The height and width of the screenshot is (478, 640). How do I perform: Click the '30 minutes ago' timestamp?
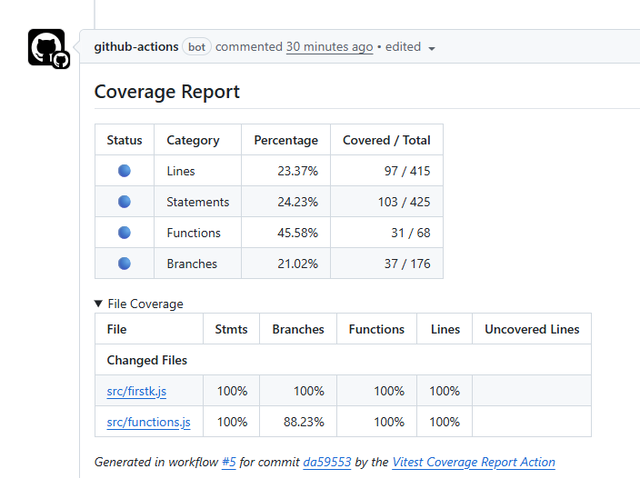[x=329, y=47]
